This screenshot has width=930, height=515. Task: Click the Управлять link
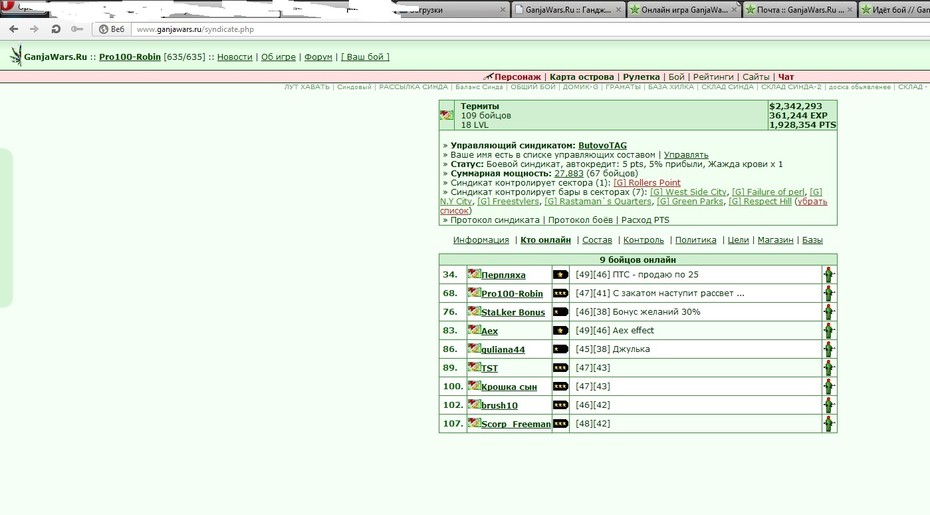coord(686,155)
